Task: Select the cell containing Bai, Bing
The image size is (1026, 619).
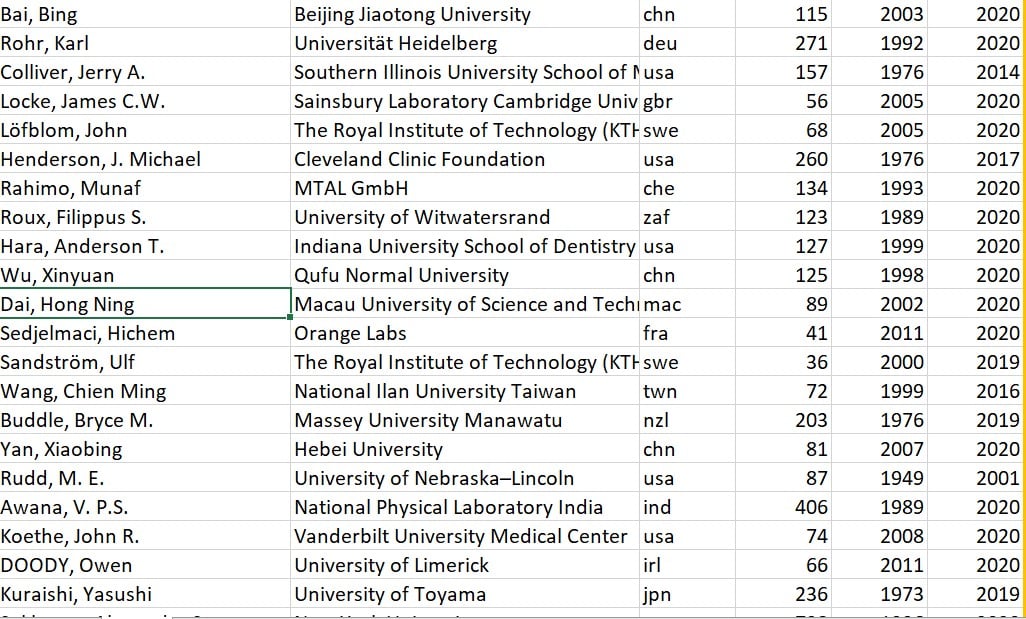Action: coord(145,14)
